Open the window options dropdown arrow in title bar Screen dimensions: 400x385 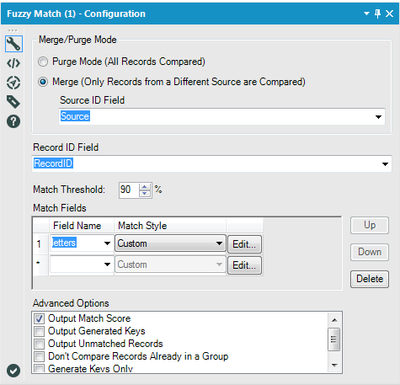coord(367,14)
